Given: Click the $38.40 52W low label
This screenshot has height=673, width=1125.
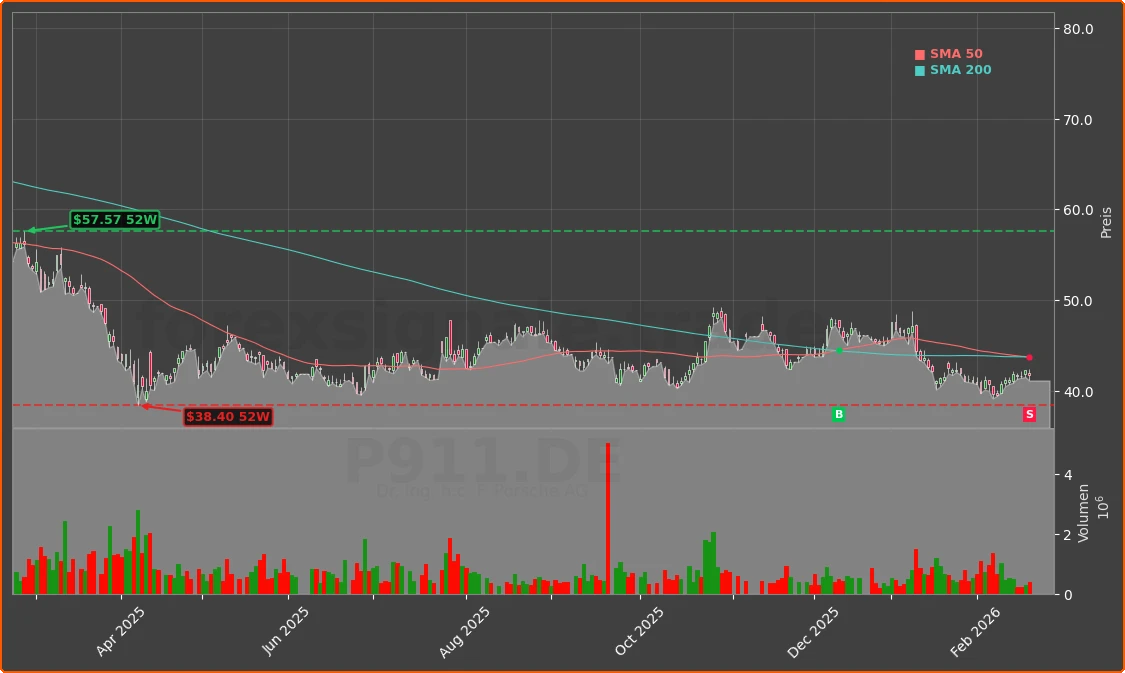Looking at the screenshot, I should [228, 416].
